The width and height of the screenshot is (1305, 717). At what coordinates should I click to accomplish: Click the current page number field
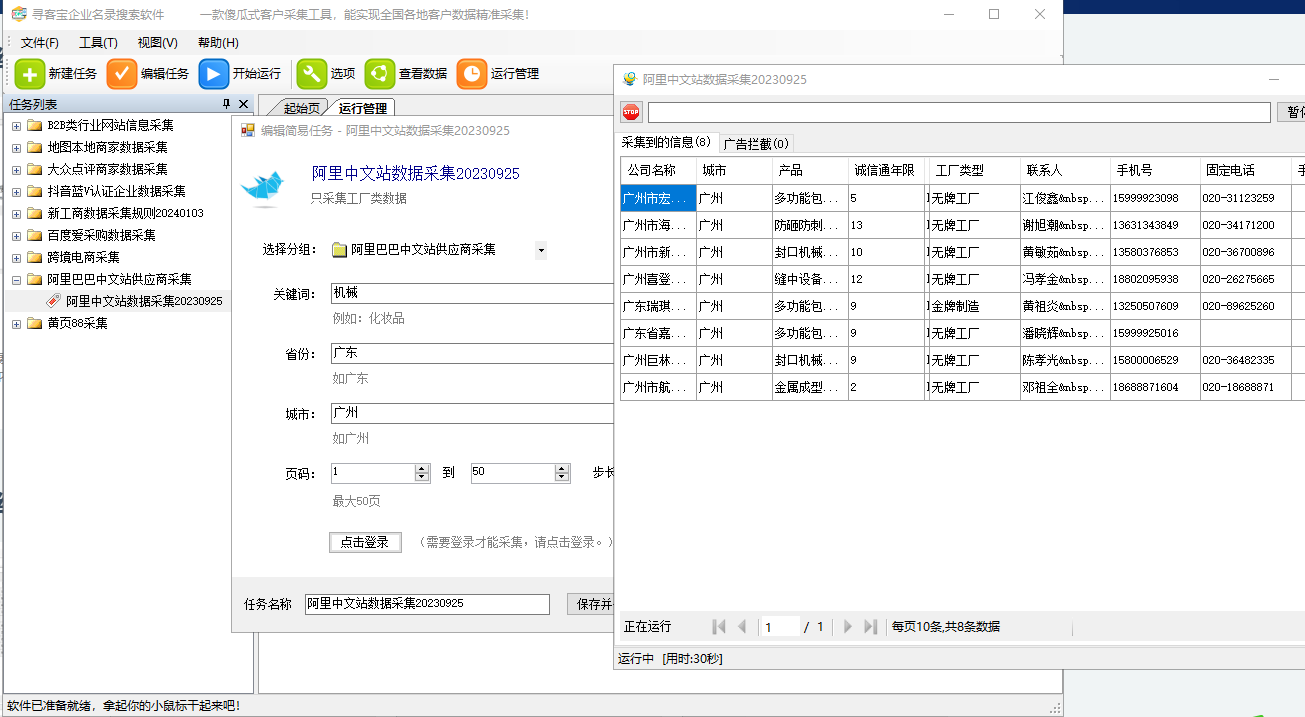point(780,627)
